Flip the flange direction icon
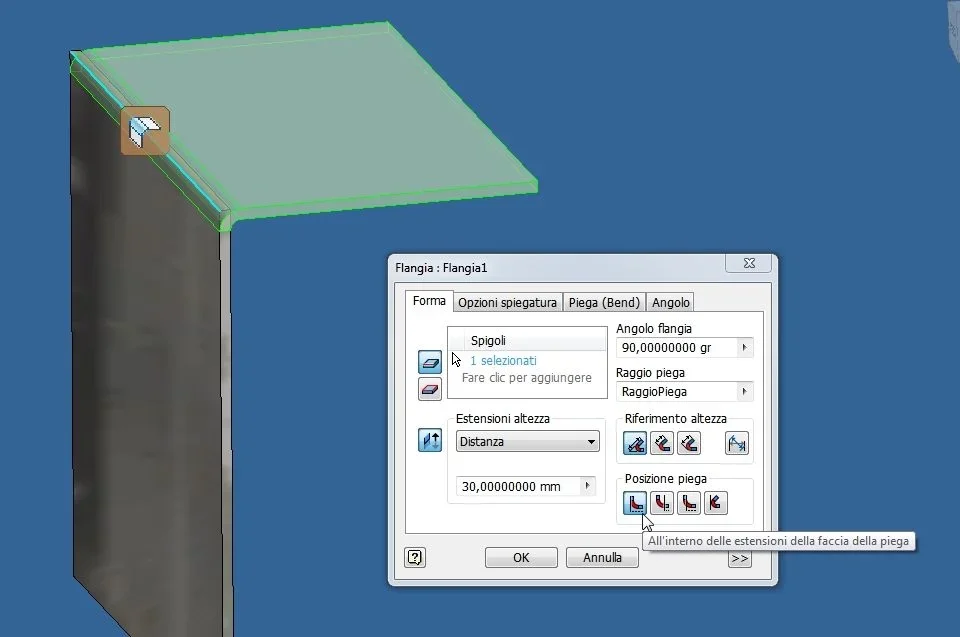 click(x=430, y=440)
